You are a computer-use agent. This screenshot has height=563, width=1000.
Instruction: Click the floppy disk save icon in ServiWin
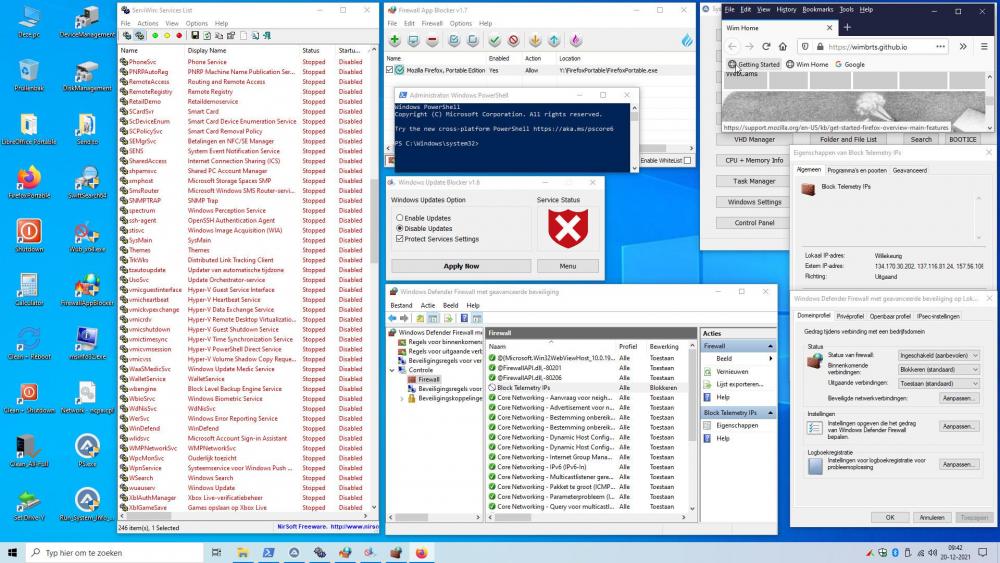(x=195, y=36)
